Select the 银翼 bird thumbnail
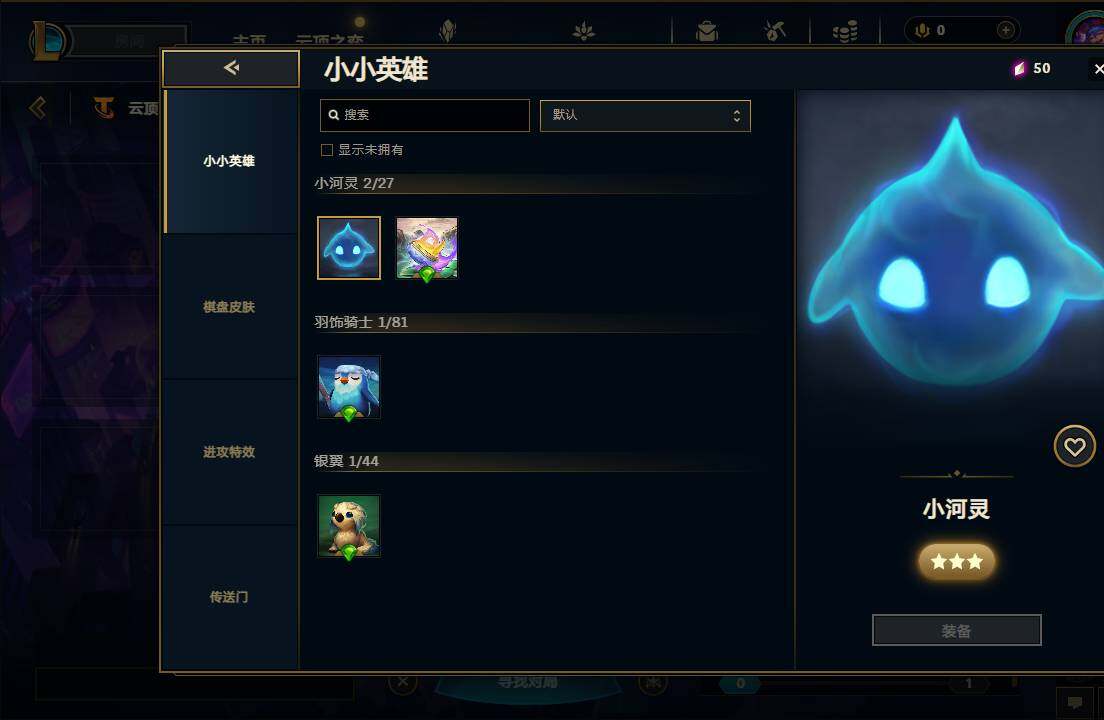1104x720 pixels. pos(349,526)
